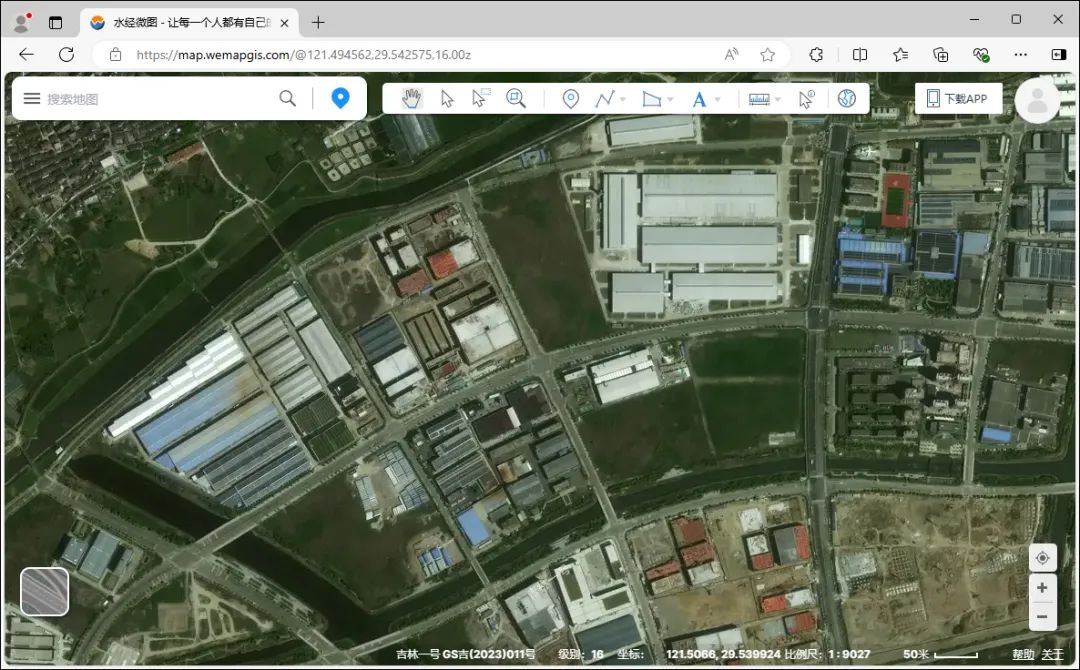Viewport: 1080px width, 670px height.
Task: Choose the text annotation A tool
Action: [698, 99]
